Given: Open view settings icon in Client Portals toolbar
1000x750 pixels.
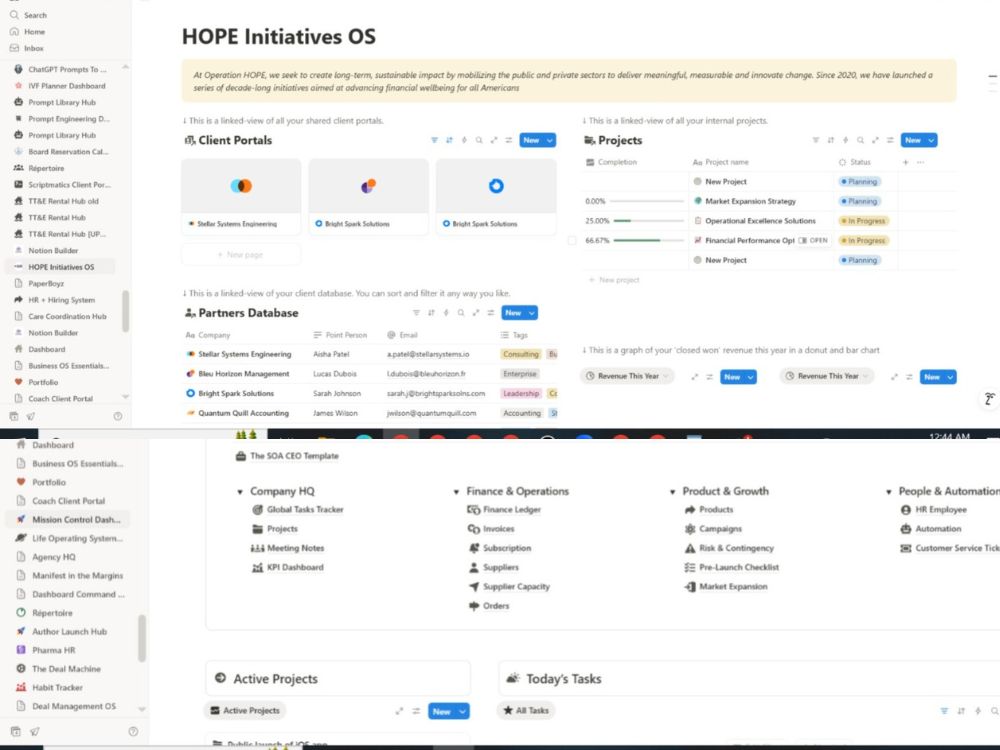Looking at the screenshot, I should click(508, 140).
